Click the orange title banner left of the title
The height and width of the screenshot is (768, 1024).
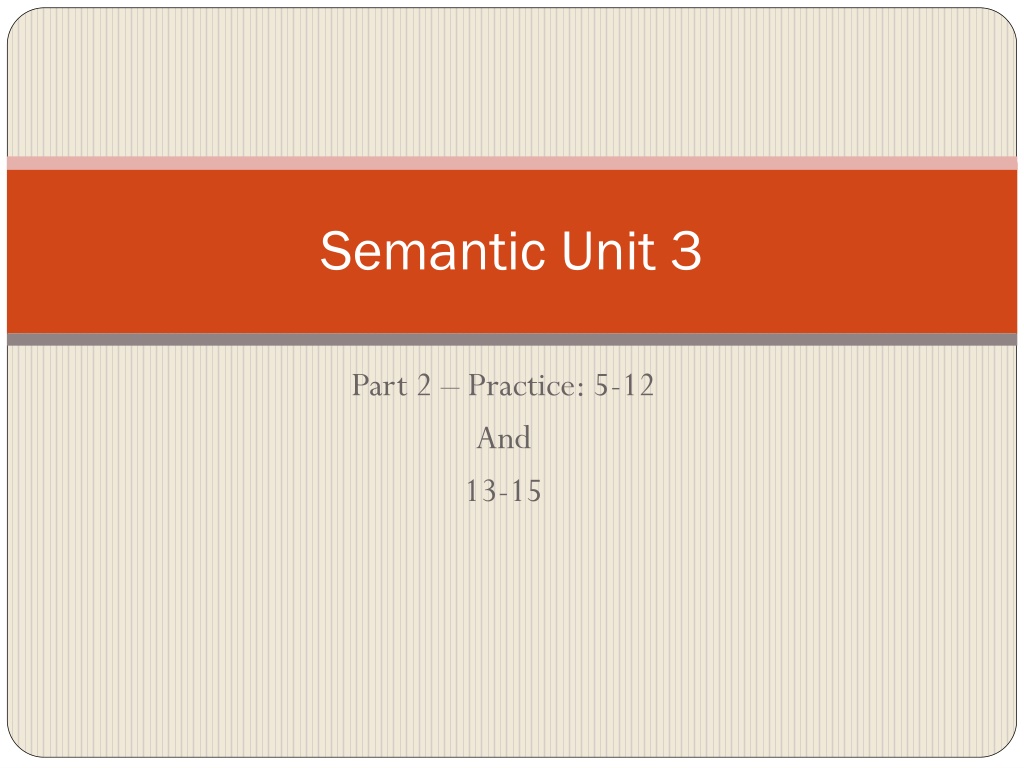163,251
